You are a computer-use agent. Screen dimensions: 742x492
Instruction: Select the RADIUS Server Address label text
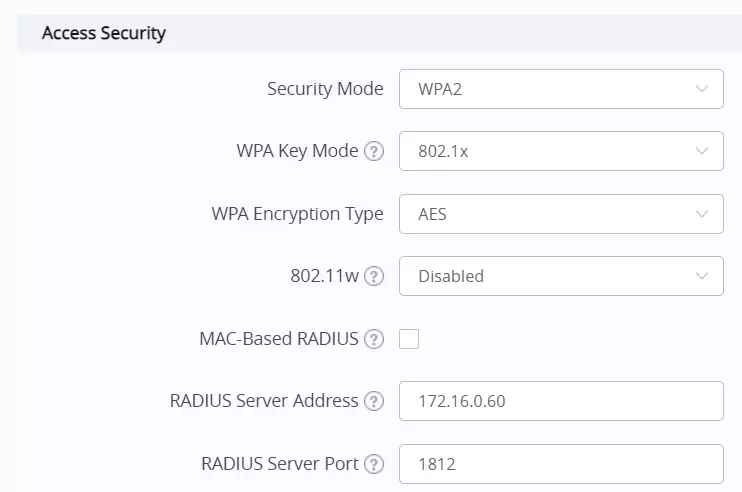tap(264, 401)
